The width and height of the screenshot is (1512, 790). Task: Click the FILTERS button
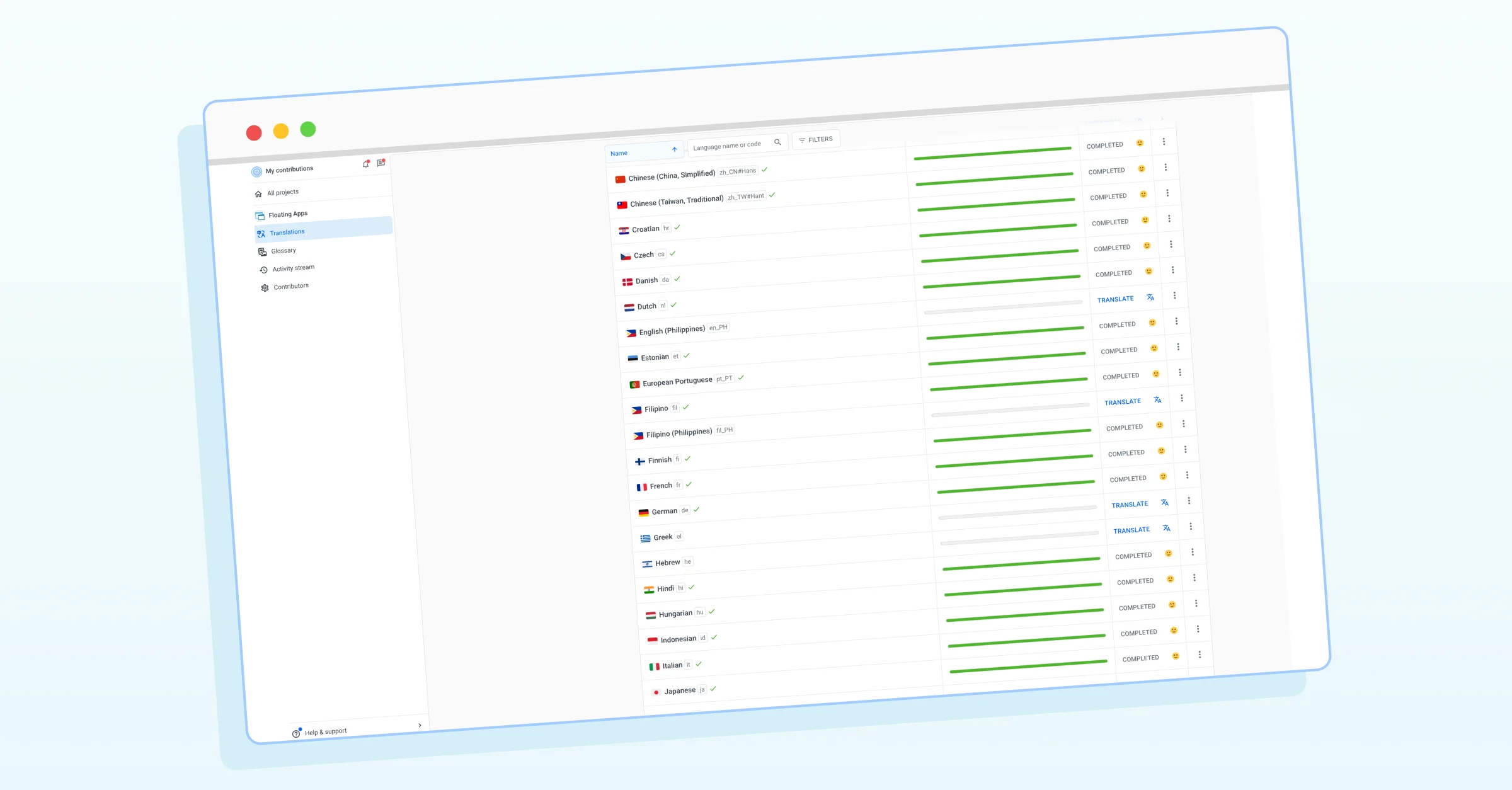tap(816, 140)
